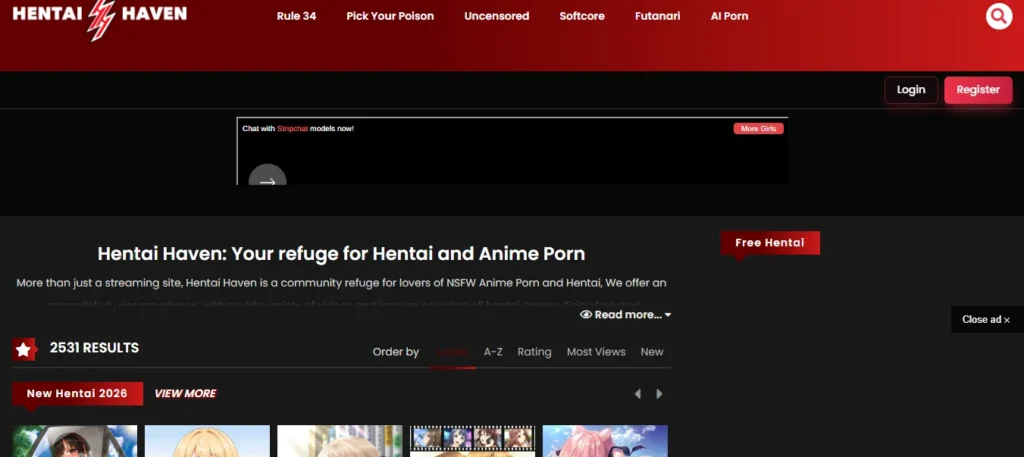Viewport: 1024px width, 457px height.
Task: Click the next carousel arrow
Action: [x=659, y=394]
